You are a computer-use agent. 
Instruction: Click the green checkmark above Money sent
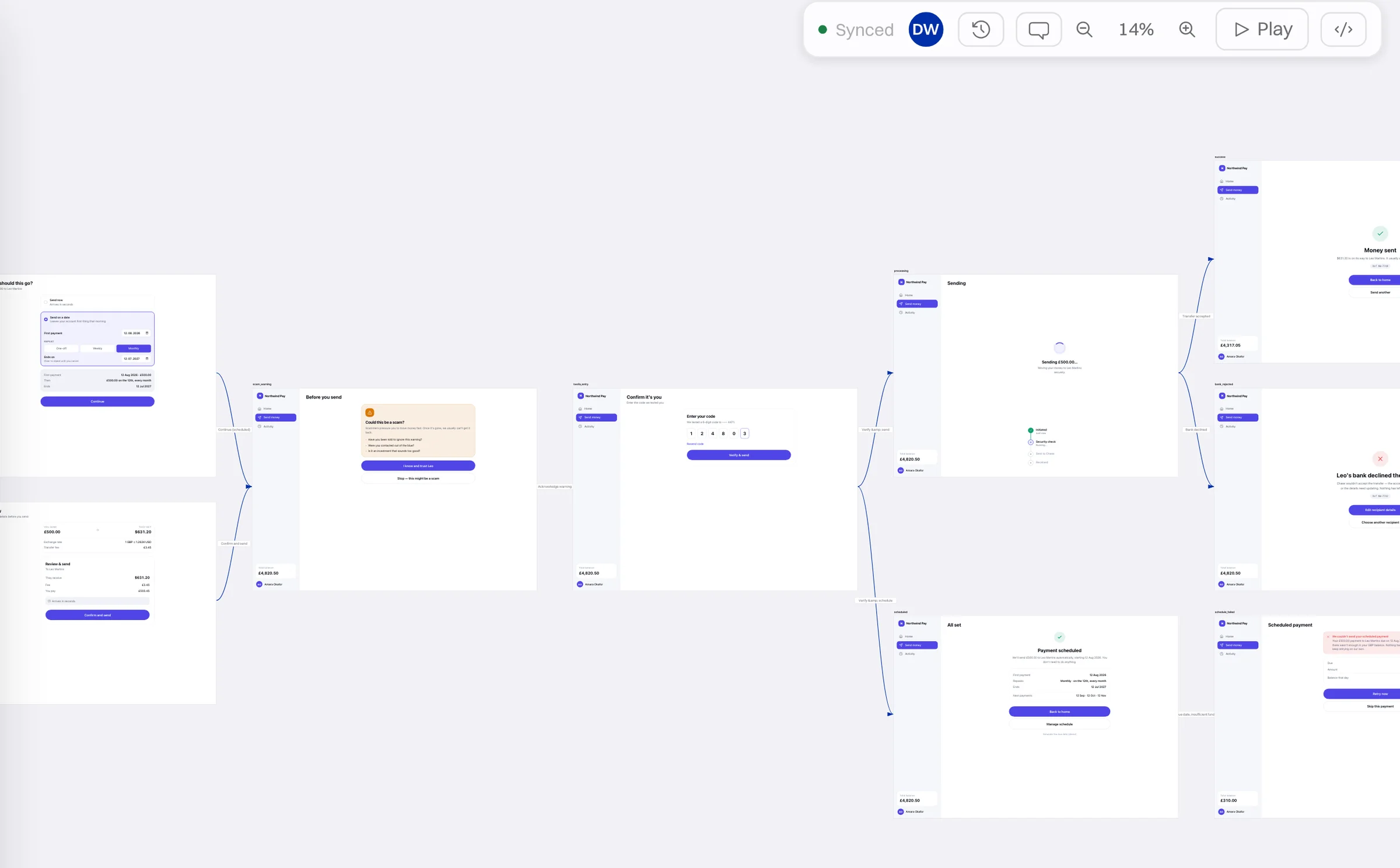pyautogui.click(x=1380, y=233)
